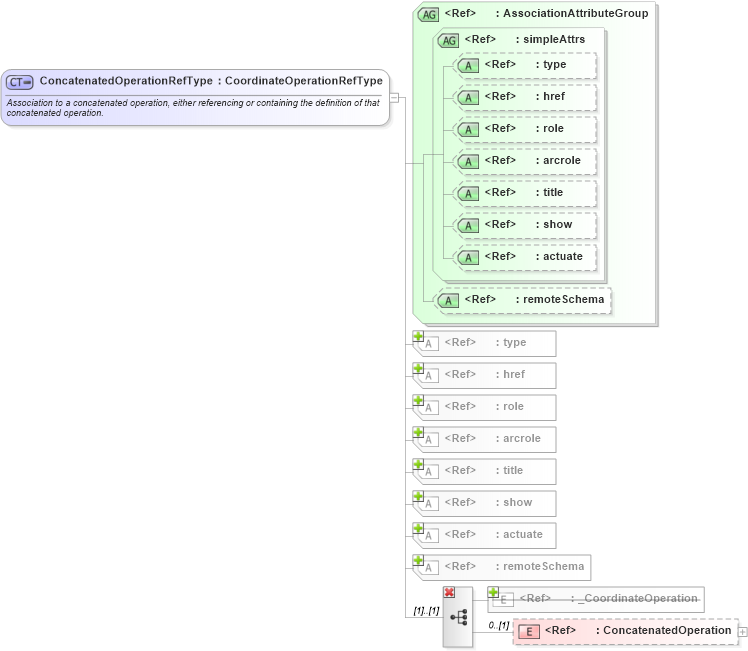Click the A icon of green type attribute
The image size is (748, 651).
click(468, 66)
